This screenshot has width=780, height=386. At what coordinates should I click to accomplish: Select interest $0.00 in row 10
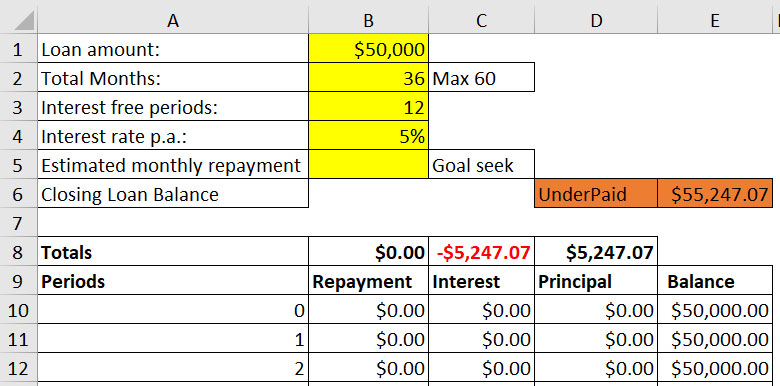point(481,309)
